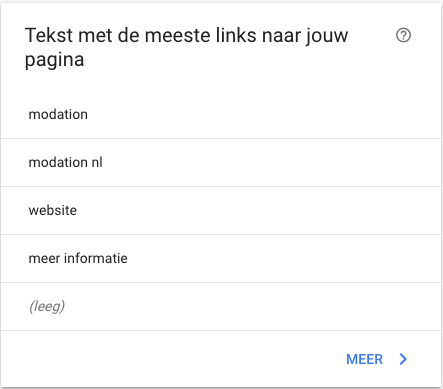The width and height of the screenshot is (443, 389).
Task: Click the 'website' label text
Action: (x=53, y=210)
